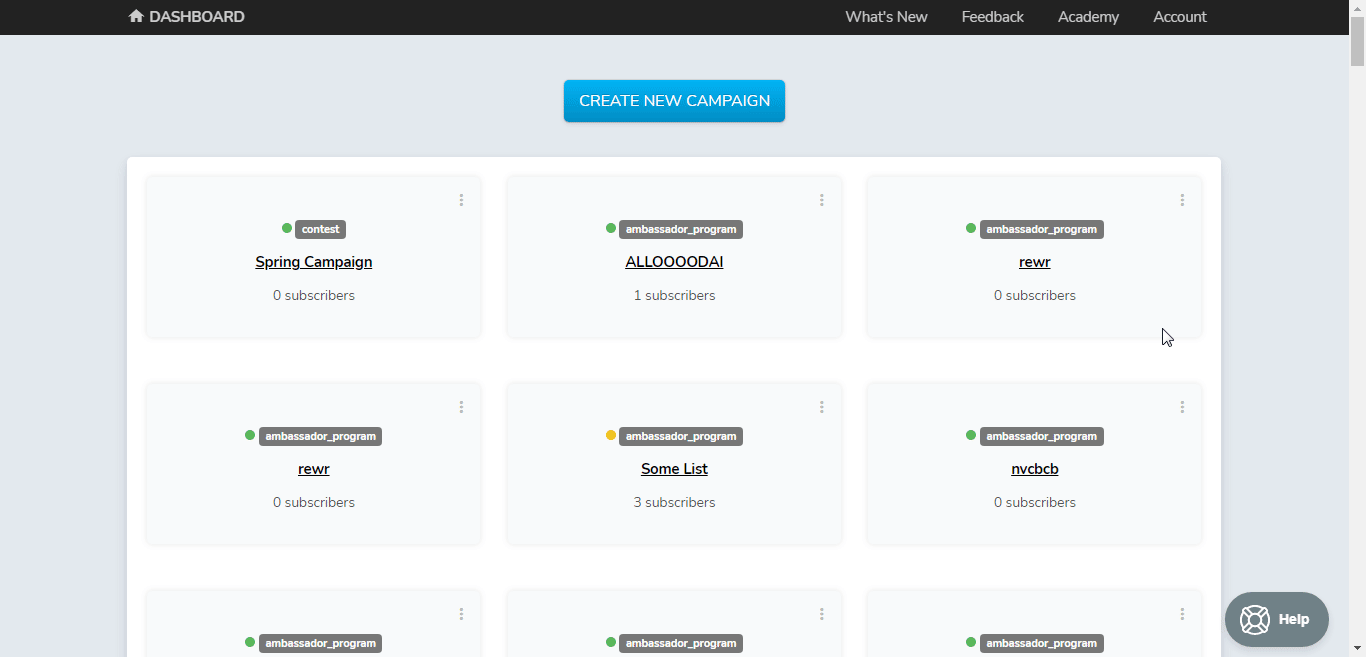Open options menu for ALLOOOODAI card
This screenshot has width=1366, height=657.
pyautogui.click(x=821, y=200)
